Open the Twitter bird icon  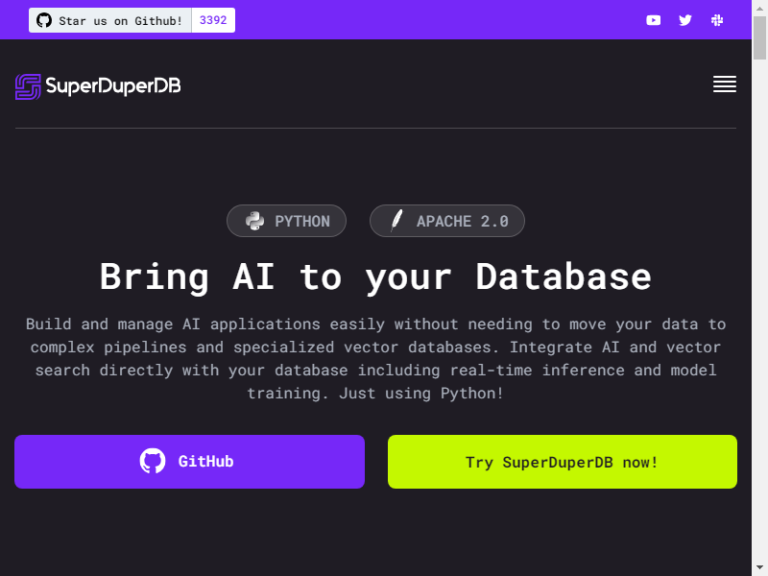tap(685, 20)
